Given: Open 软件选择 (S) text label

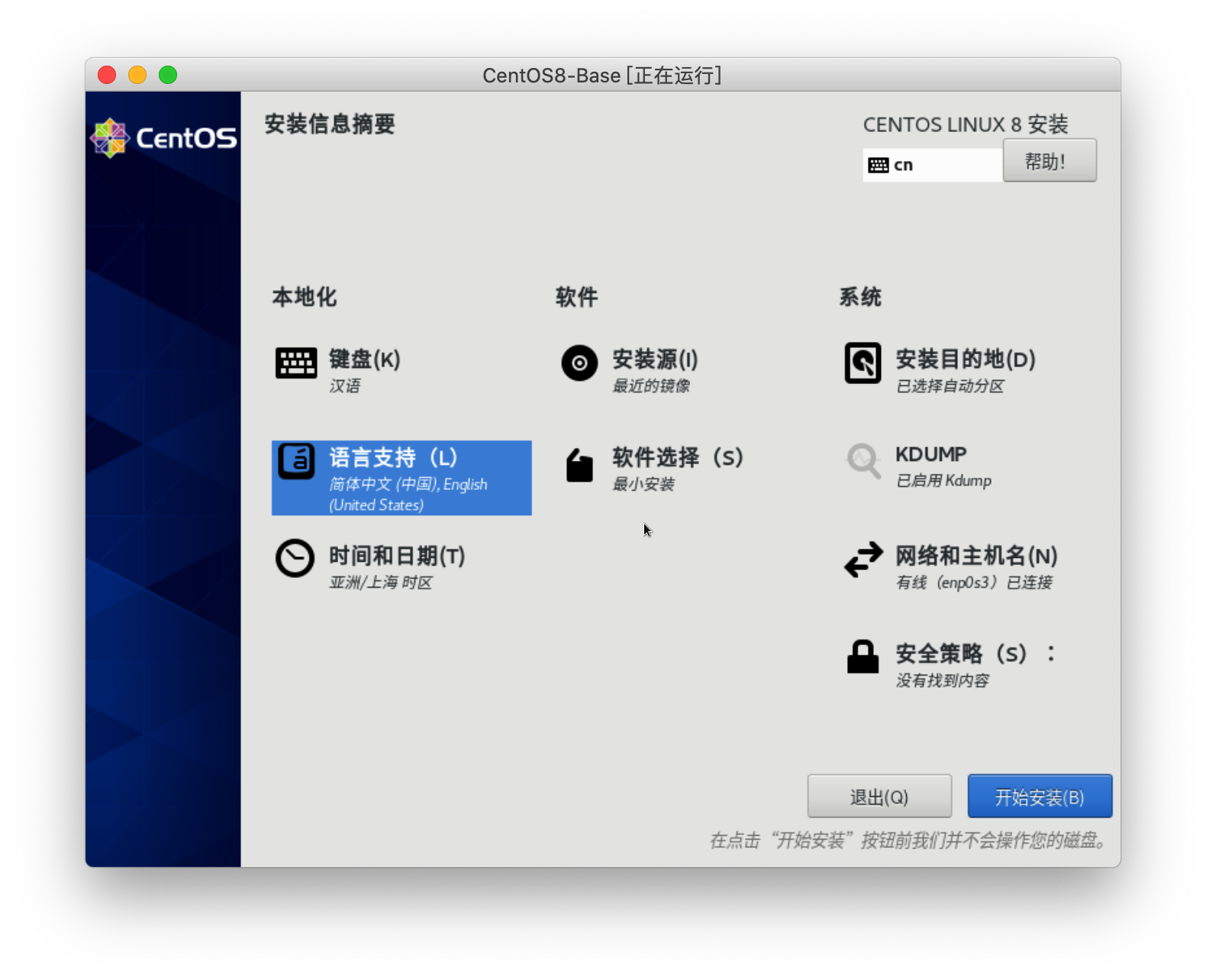Looking at the screenshot, I should point(677,457).
